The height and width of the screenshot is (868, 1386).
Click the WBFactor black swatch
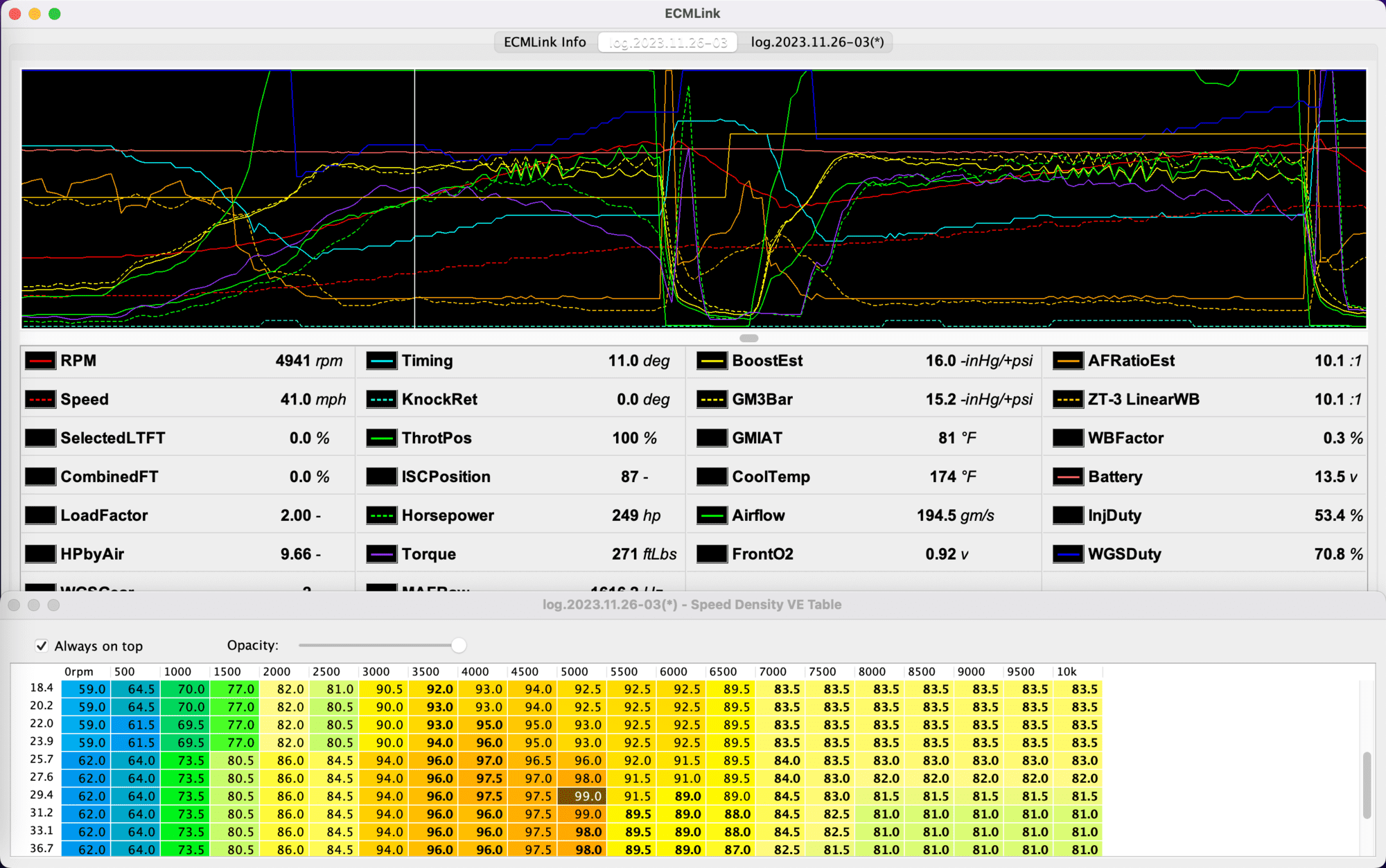pyautogui.click(x=1068, y=439)
